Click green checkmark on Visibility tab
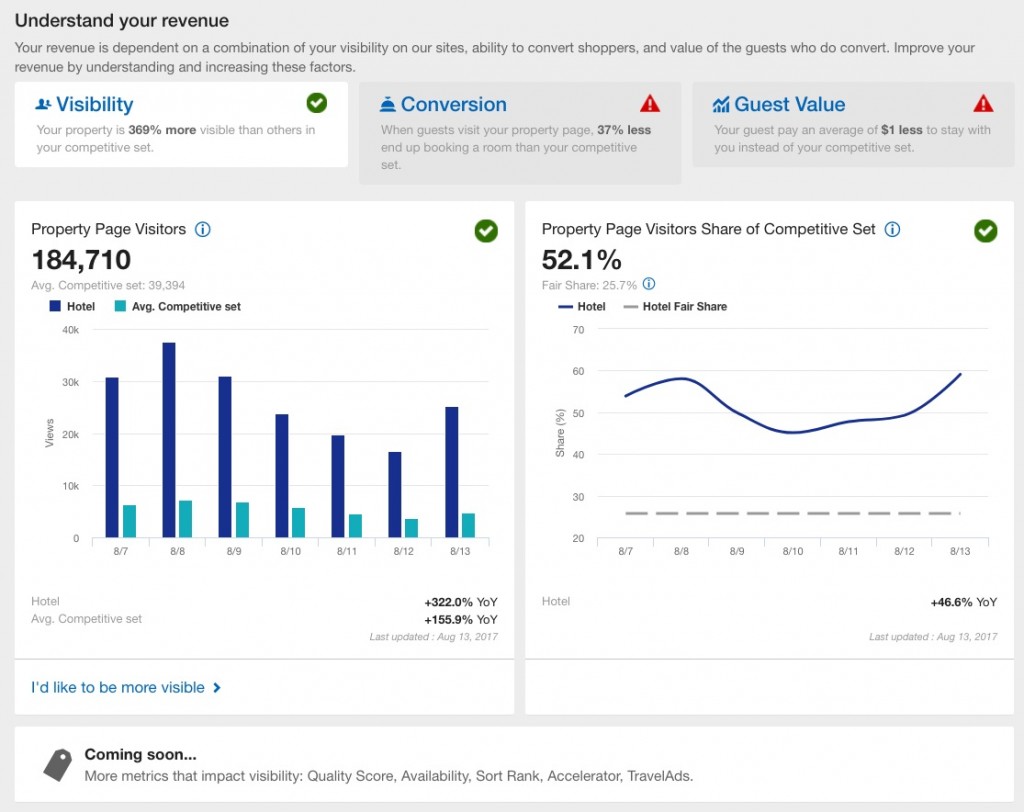The width and height of the screenshot is (1024, 812). tap(317, 102)
